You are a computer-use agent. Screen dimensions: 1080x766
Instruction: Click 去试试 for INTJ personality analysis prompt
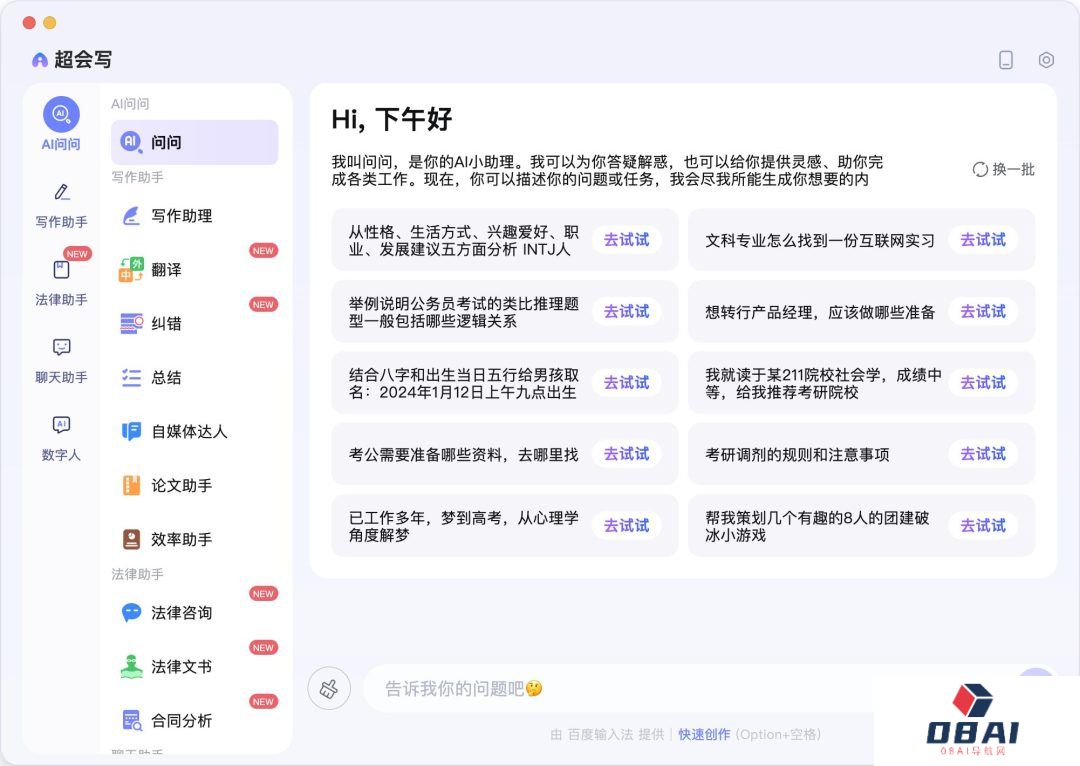pyautogui.click(x=626, y=240)
